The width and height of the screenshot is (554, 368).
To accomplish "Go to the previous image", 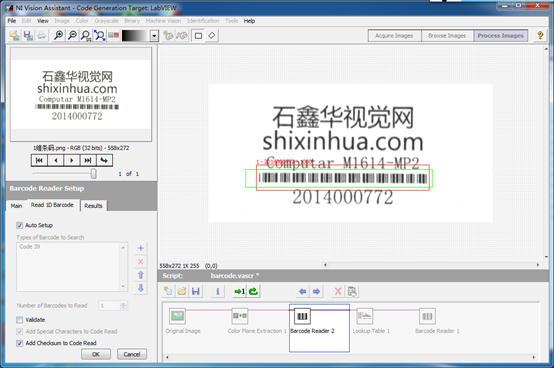I will 55,160.
